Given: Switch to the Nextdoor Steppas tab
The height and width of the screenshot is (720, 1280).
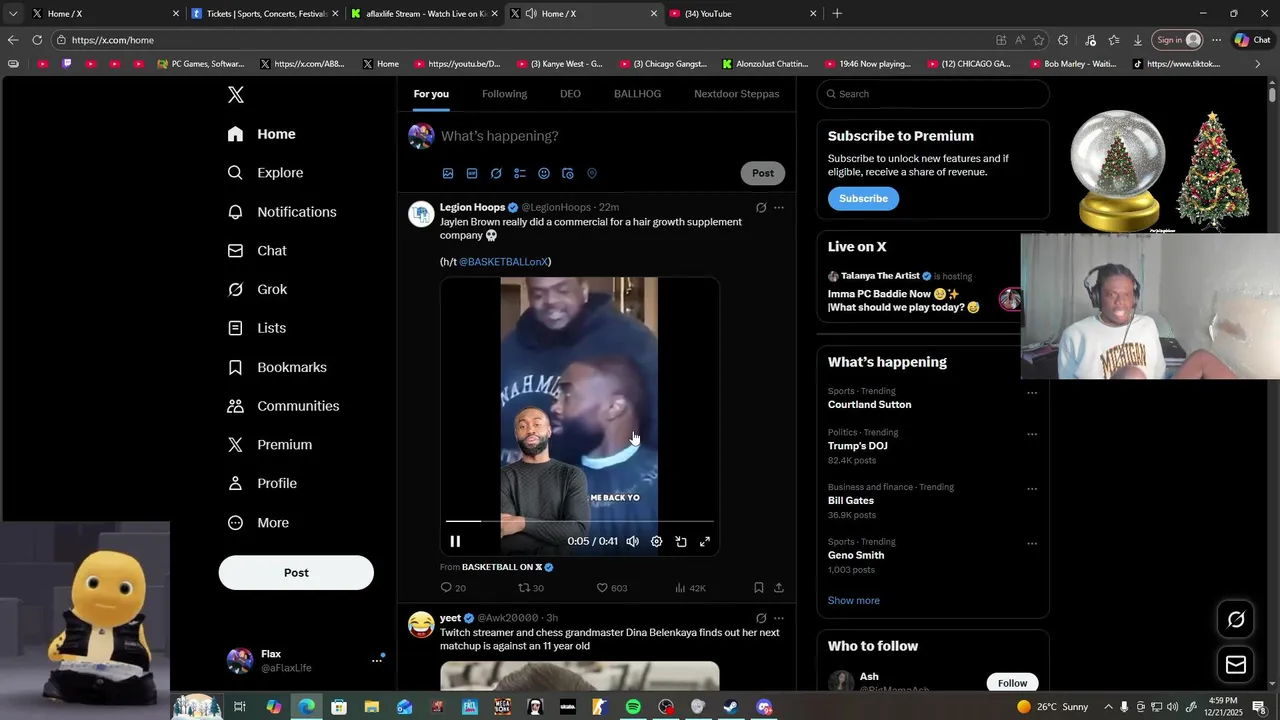Looking at the screenshot, I should (737, 94).
